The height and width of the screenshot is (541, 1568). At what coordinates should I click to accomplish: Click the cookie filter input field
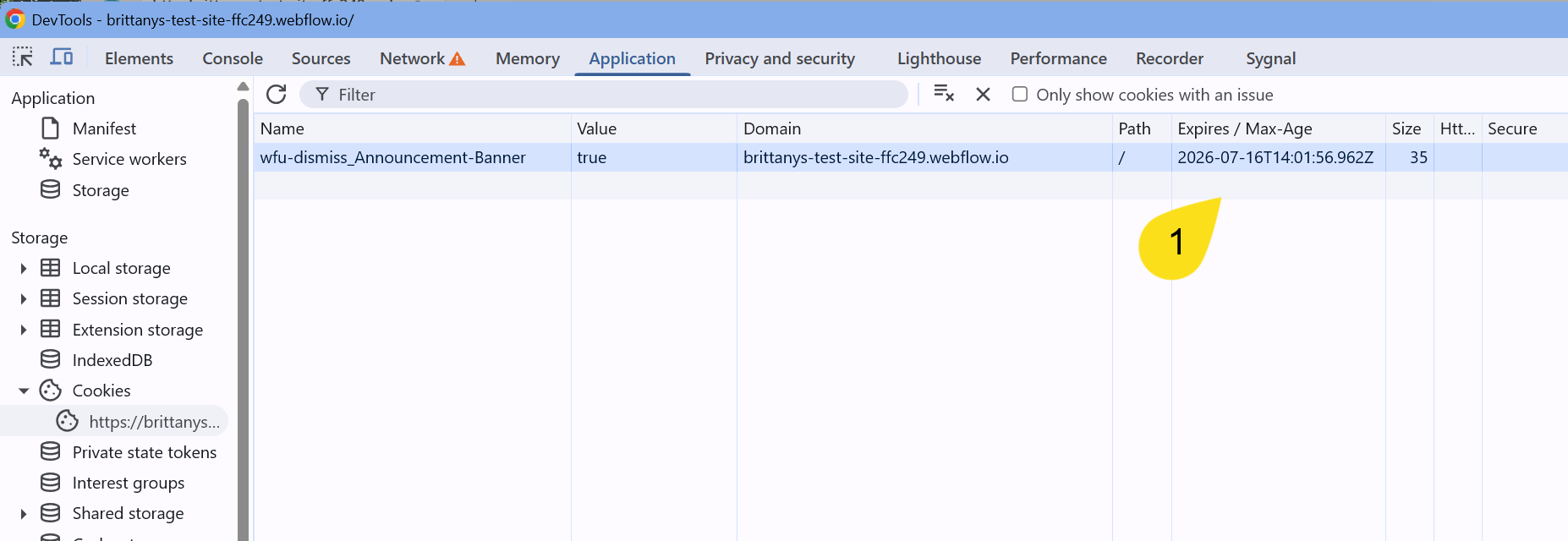604,95
